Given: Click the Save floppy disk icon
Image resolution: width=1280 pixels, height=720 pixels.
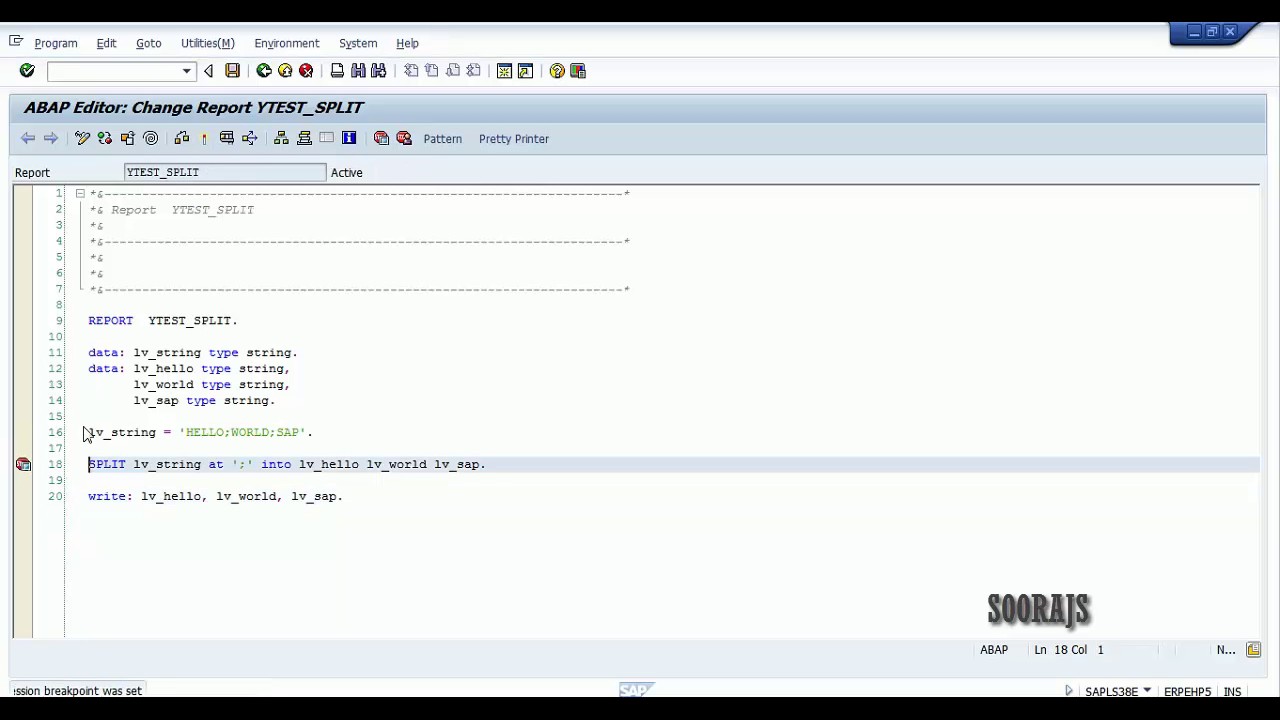Looking at the screenshot, I should click(232, 71).
